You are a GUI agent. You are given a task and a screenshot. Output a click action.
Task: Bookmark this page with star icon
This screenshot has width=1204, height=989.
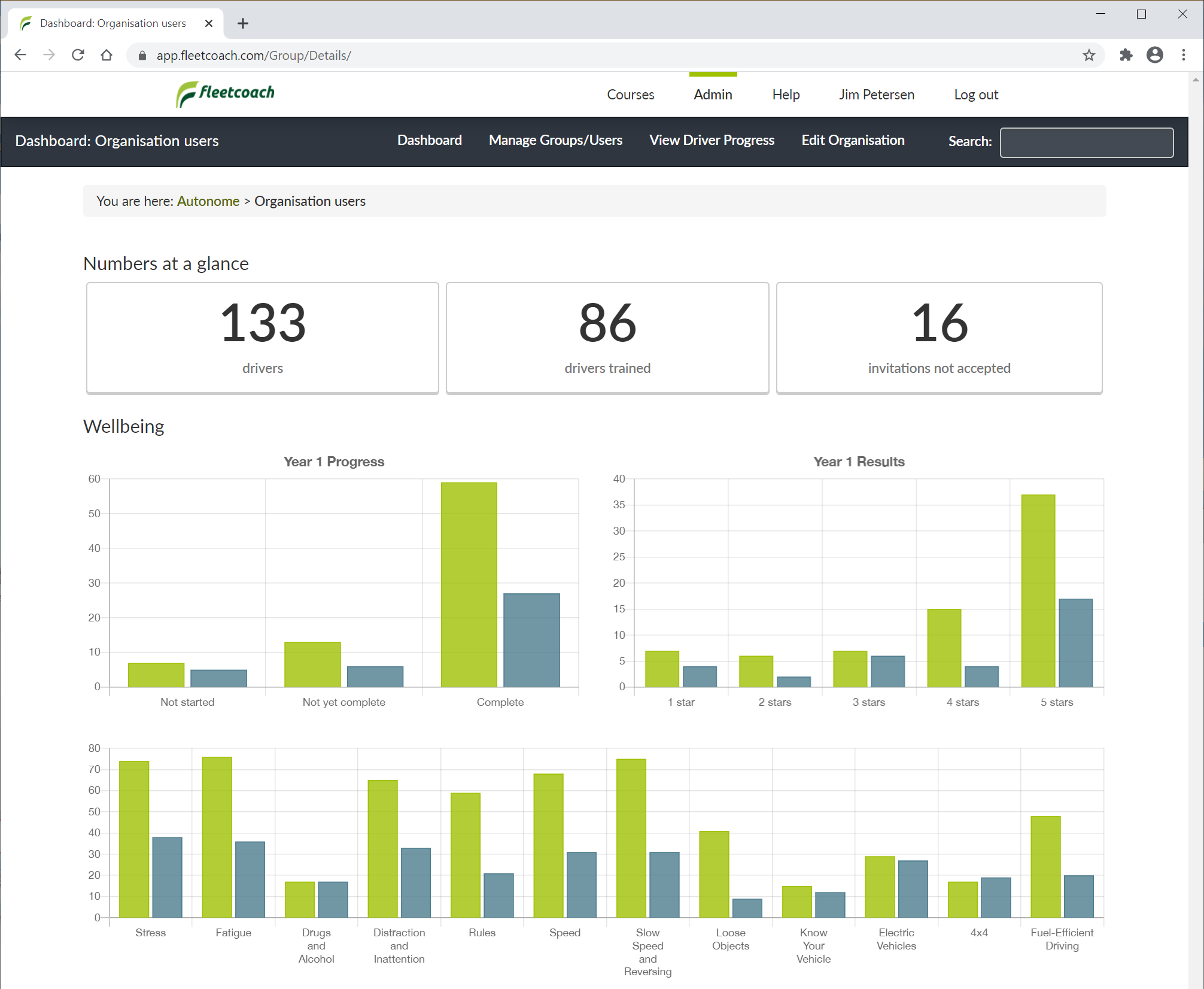[x=1089, y=55]
